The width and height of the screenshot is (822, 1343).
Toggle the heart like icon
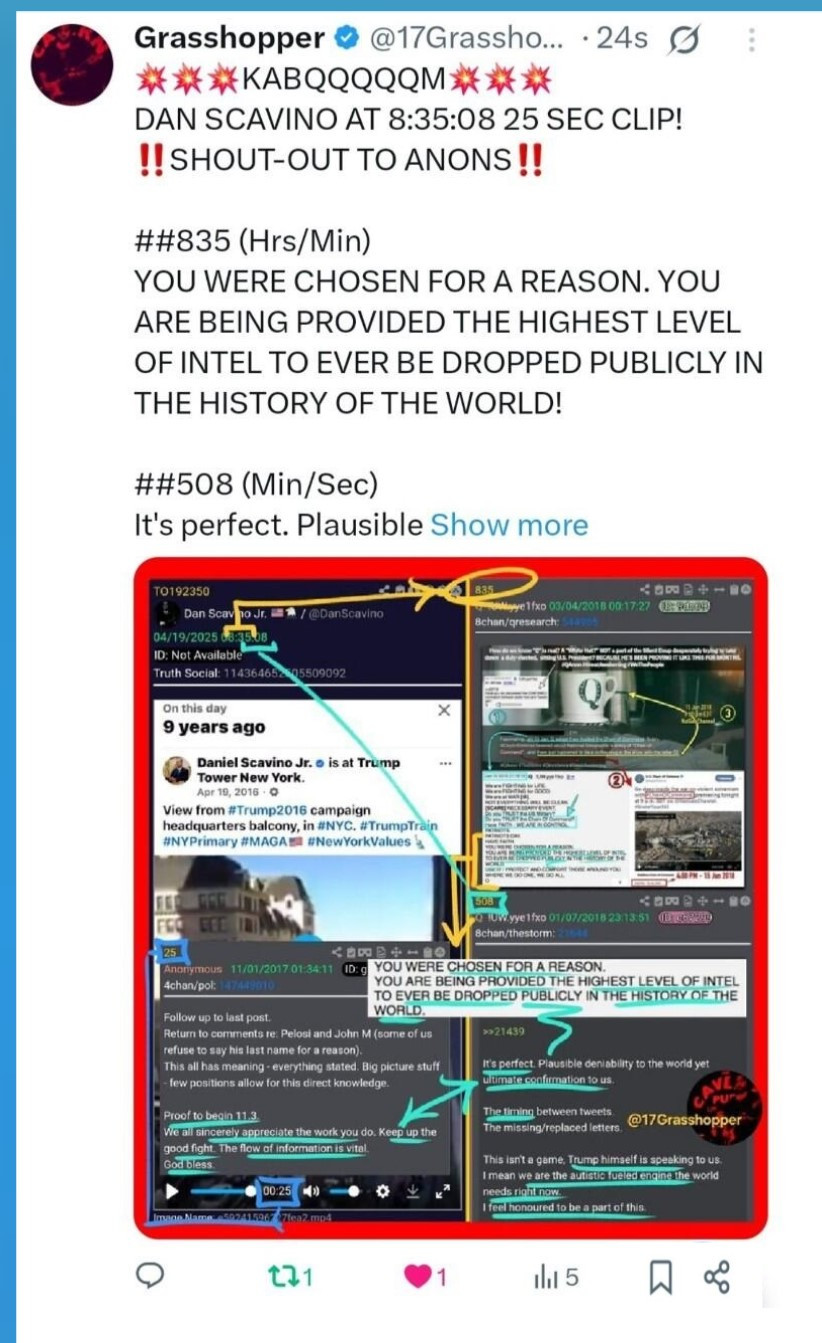[x=425, y=1276]
